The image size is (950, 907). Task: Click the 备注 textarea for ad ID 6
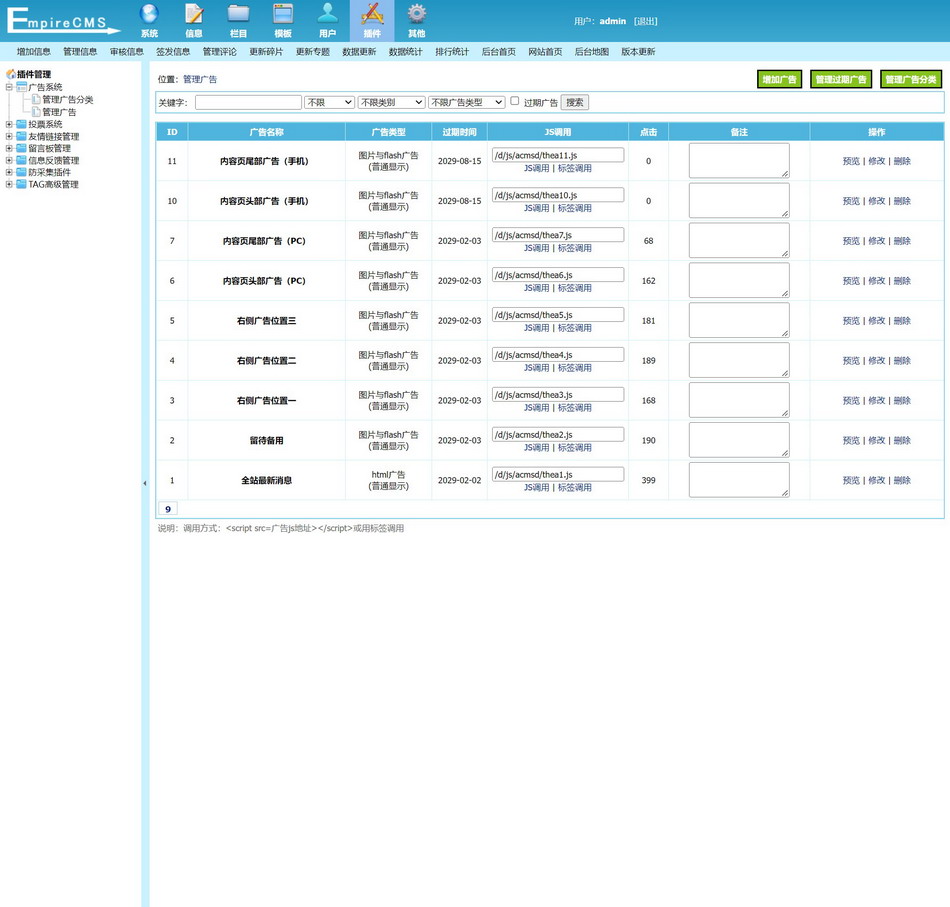[x=739, y=281]
